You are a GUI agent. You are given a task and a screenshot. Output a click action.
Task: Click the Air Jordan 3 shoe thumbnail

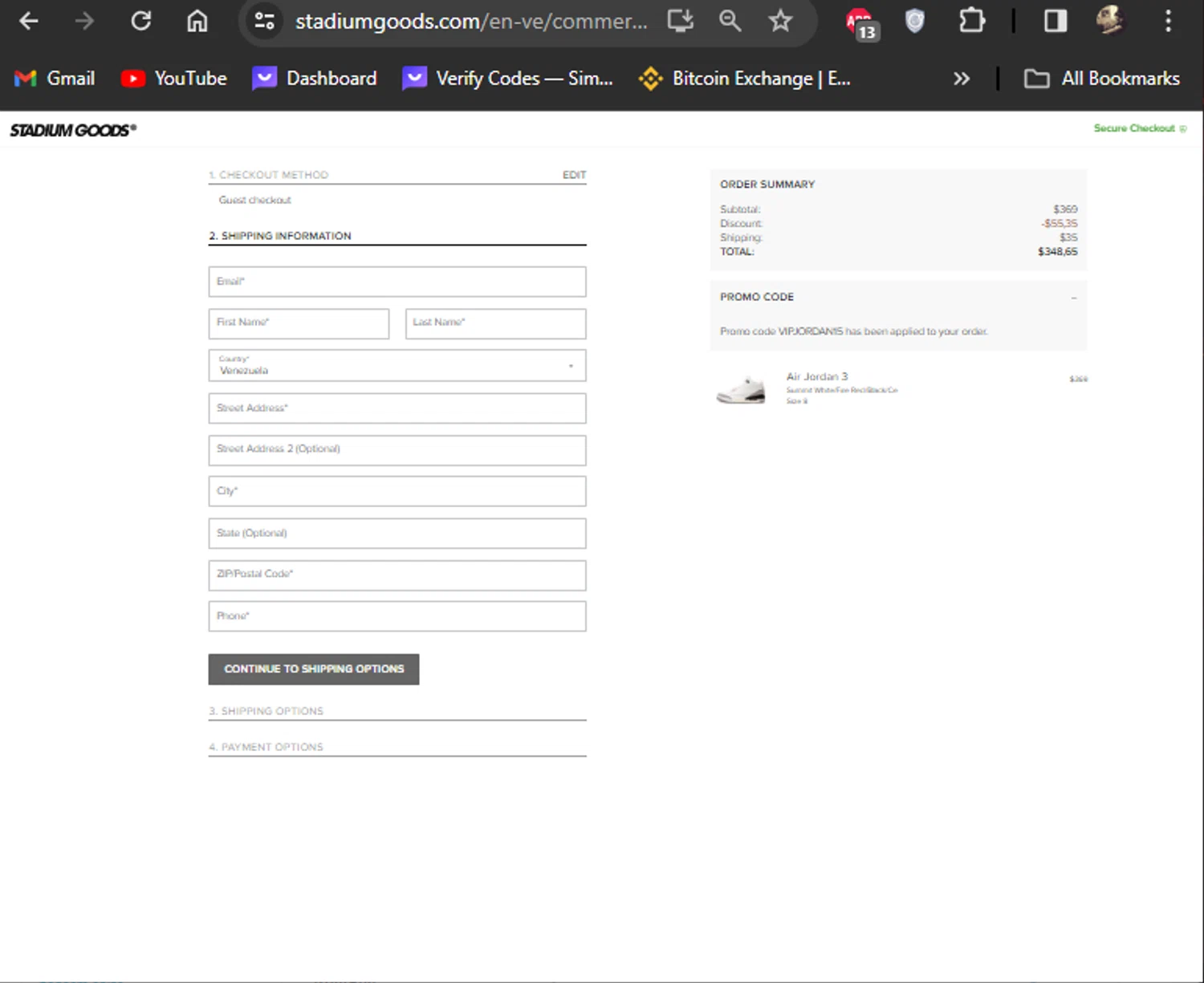(x=741, y=390)
